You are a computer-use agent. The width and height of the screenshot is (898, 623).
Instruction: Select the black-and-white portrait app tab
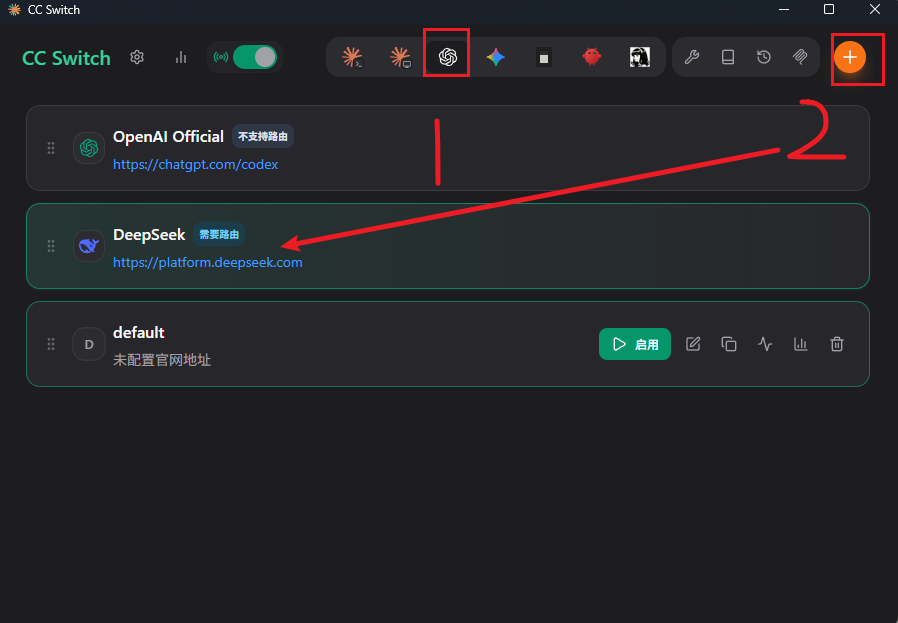click(640, 57)
